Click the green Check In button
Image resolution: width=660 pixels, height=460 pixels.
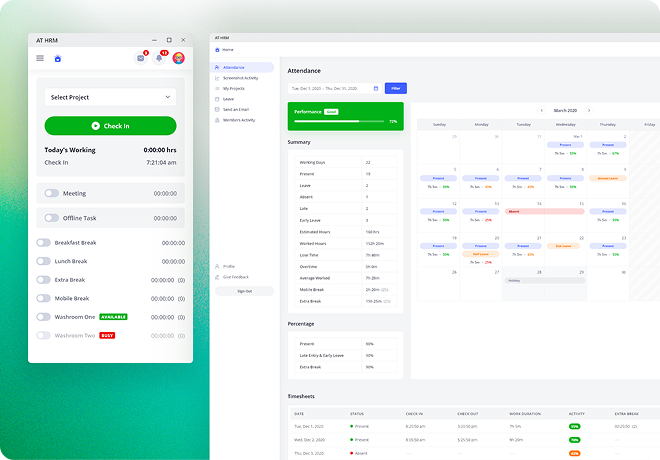110,126
